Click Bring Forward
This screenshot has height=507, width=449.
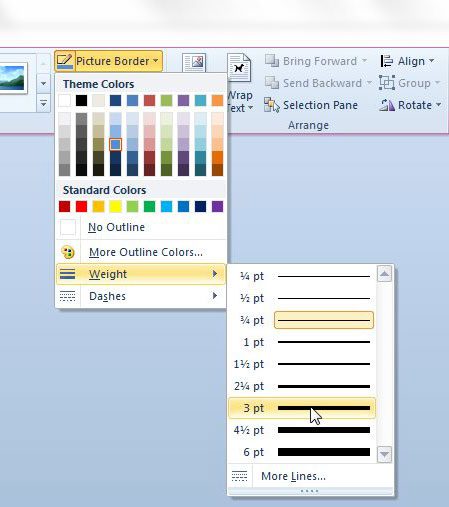[x=316, y=61]
